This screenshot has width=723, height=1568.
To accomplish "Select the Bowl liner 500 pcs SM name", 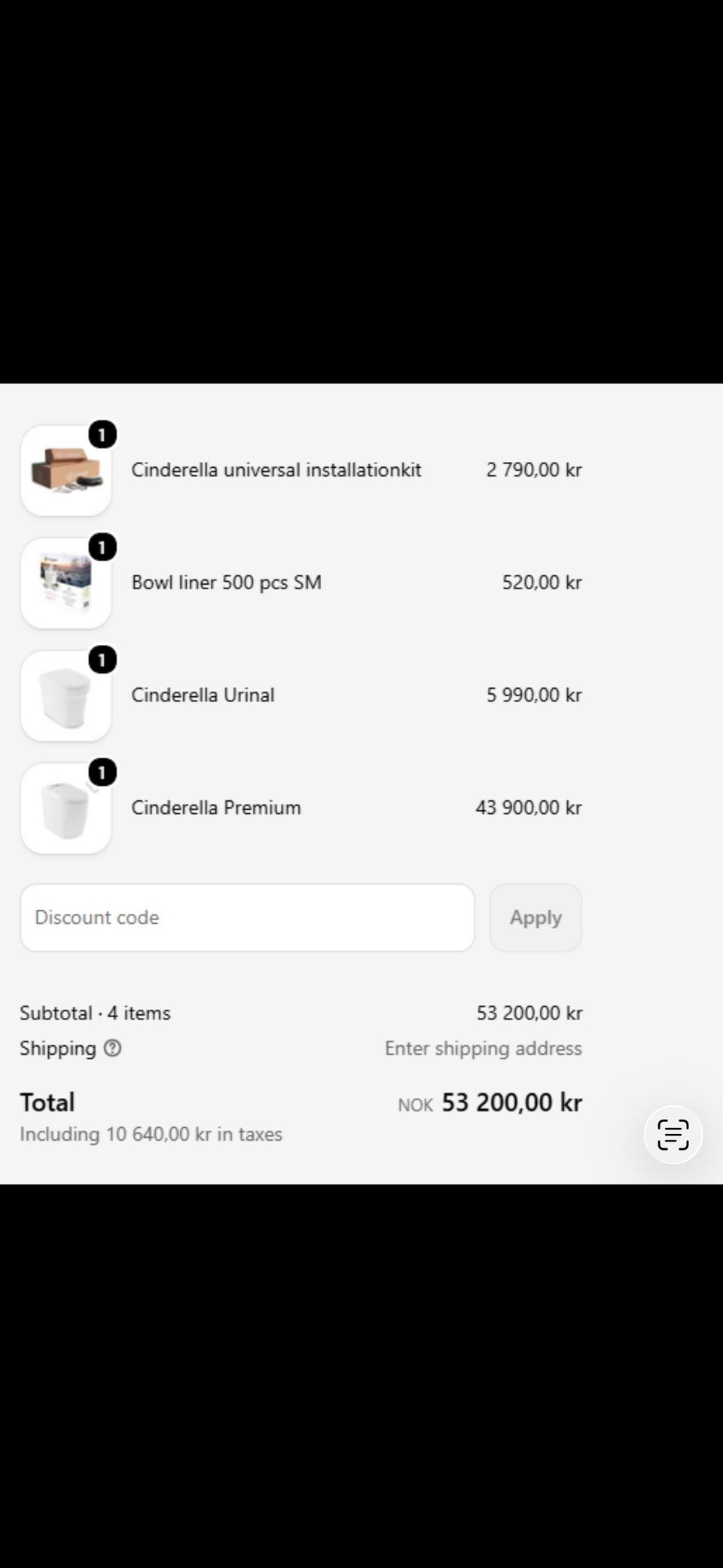I will point(227,582).
